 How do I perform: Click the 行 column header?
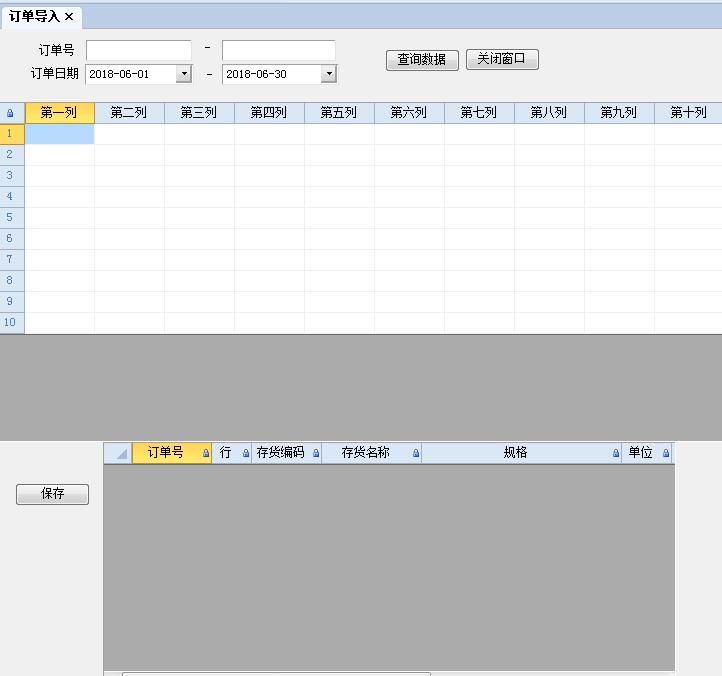point(232,453)
